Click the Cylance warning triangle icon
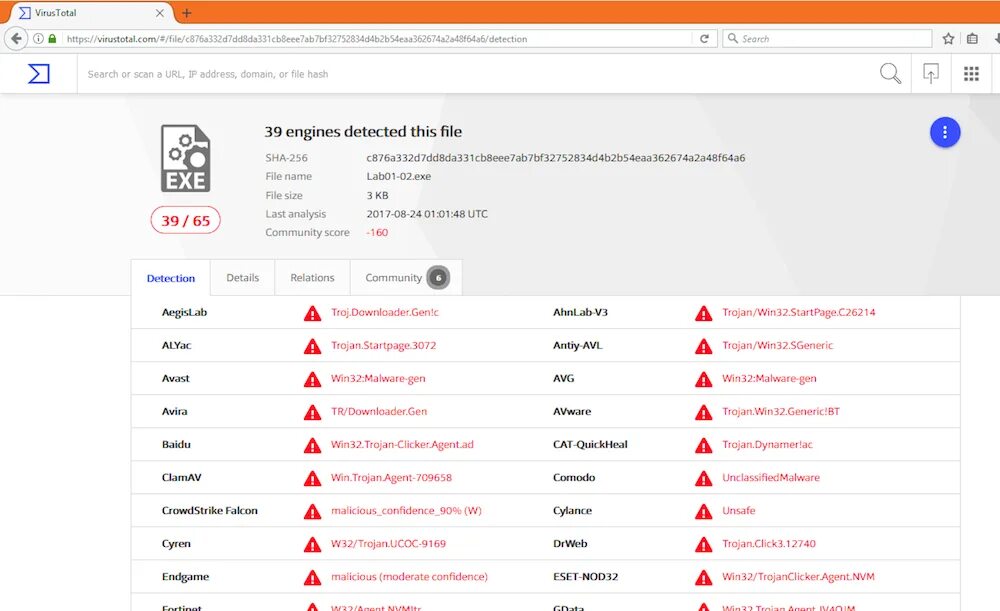The height and width of the screenshot is (611, 1000). (703, 512)
